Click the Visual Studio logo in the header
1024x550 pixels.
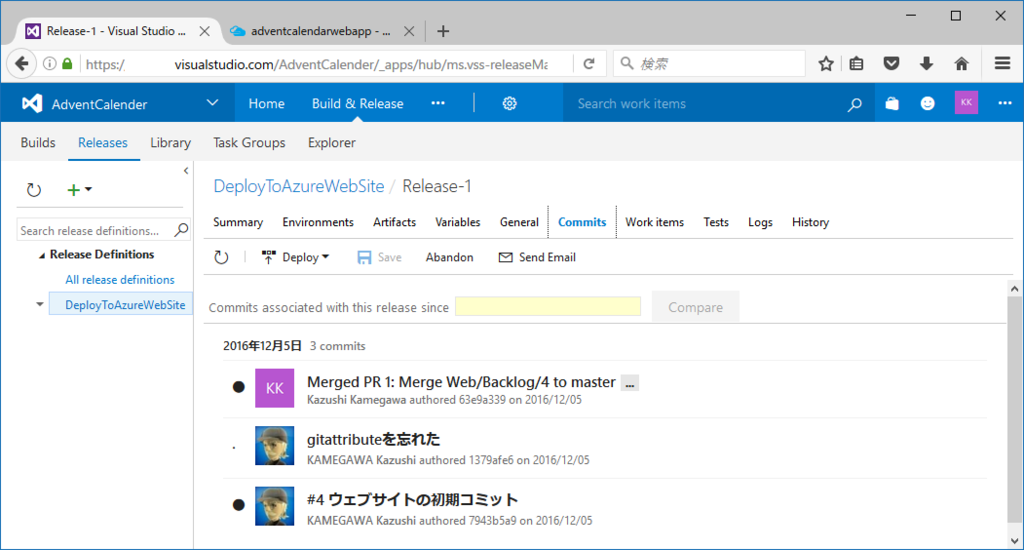(x=32, y=103)
